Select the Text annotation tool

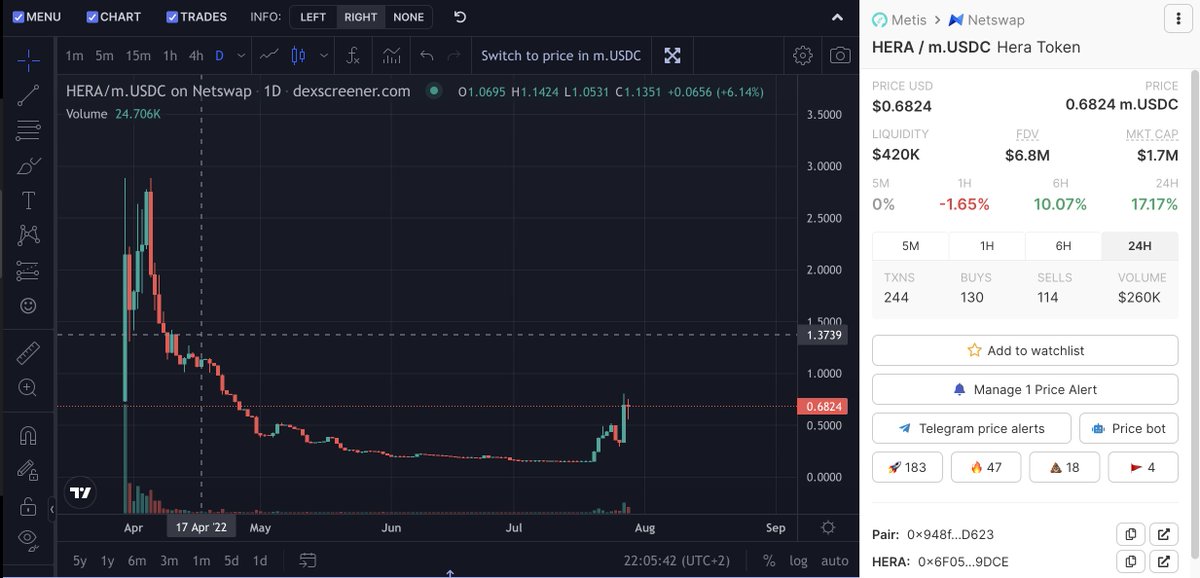28,200
